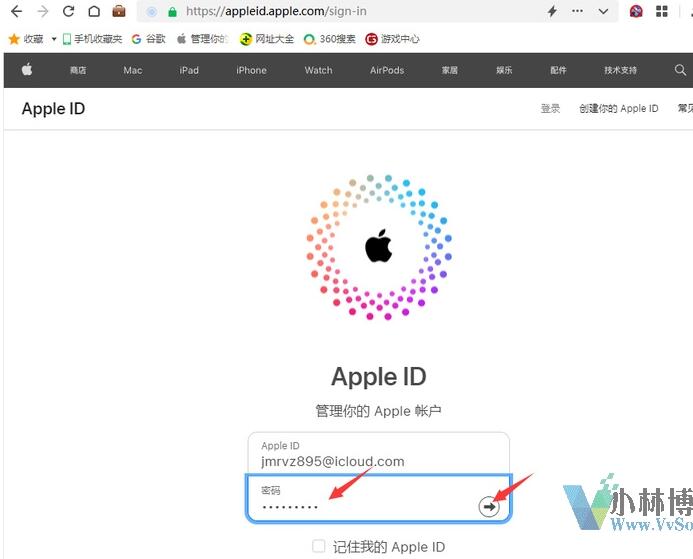Open the 游戏中心 bookmark
This screenshot has width=693, height=559.
392,39
